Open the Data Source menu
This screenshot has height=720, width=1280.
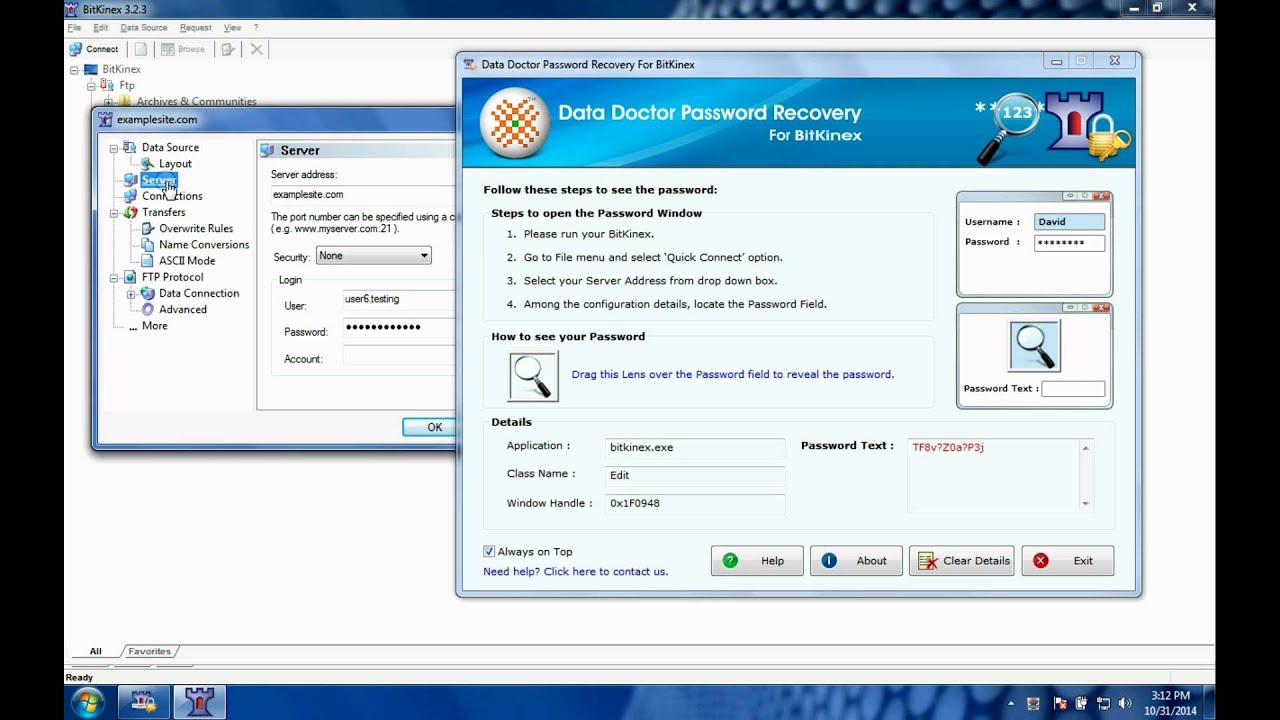click(x=144, y=28)
